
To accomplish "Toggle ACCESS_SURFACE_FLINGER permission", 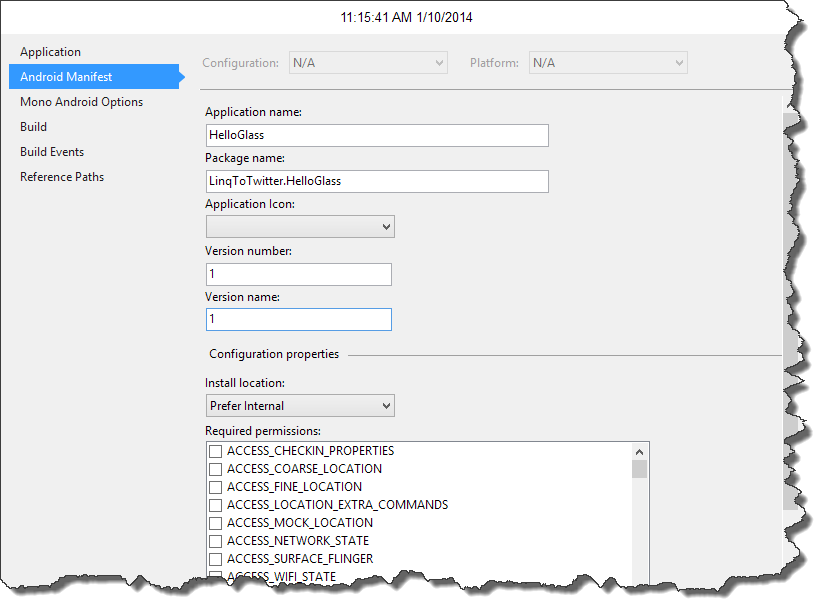I will 215,559.
